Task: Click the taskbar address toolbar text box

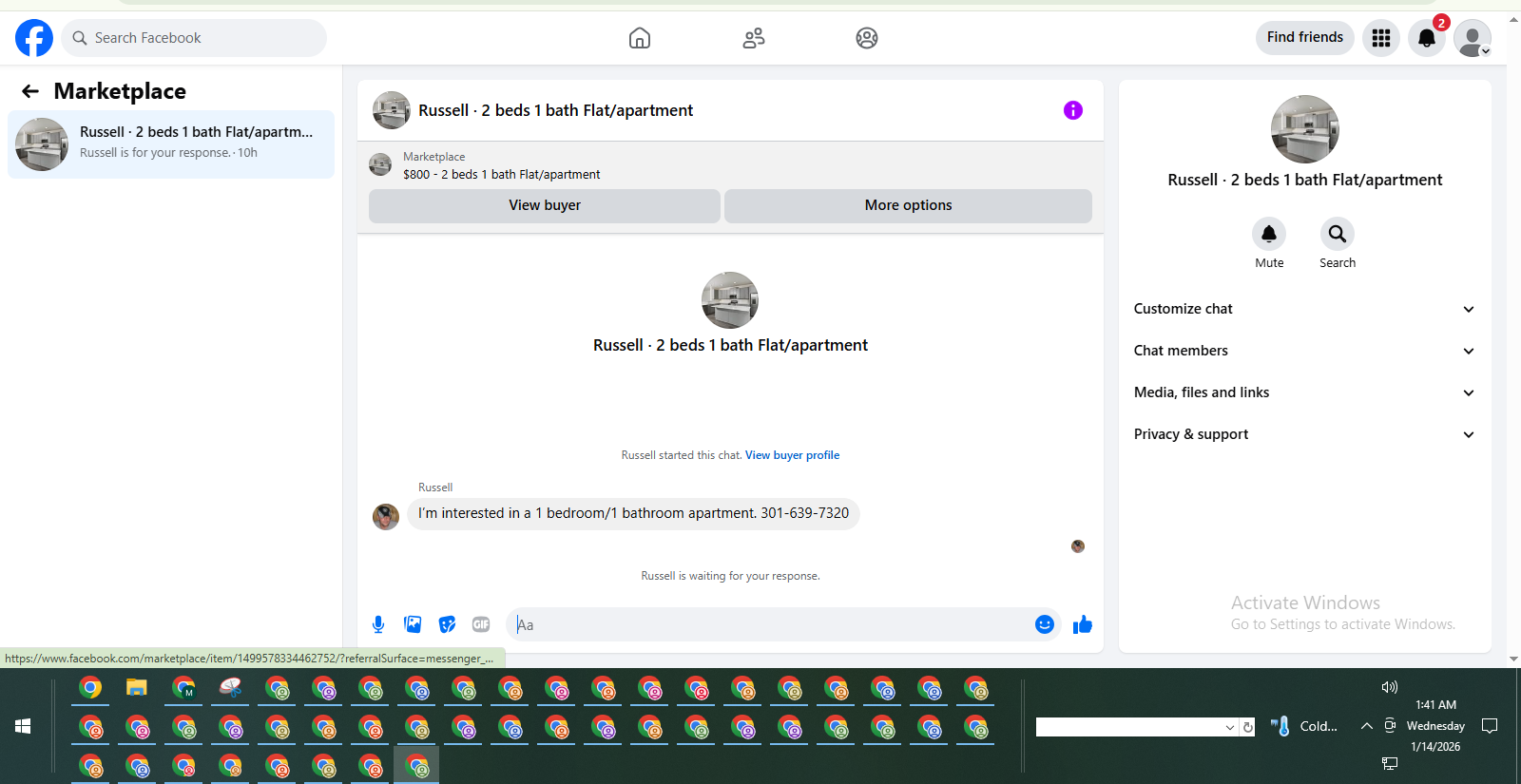Action: (1129, 727)
